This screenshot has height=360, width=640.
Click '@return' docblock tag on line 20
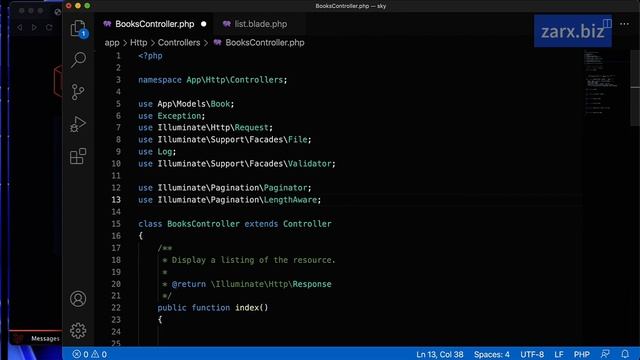(x=189, y=284)
